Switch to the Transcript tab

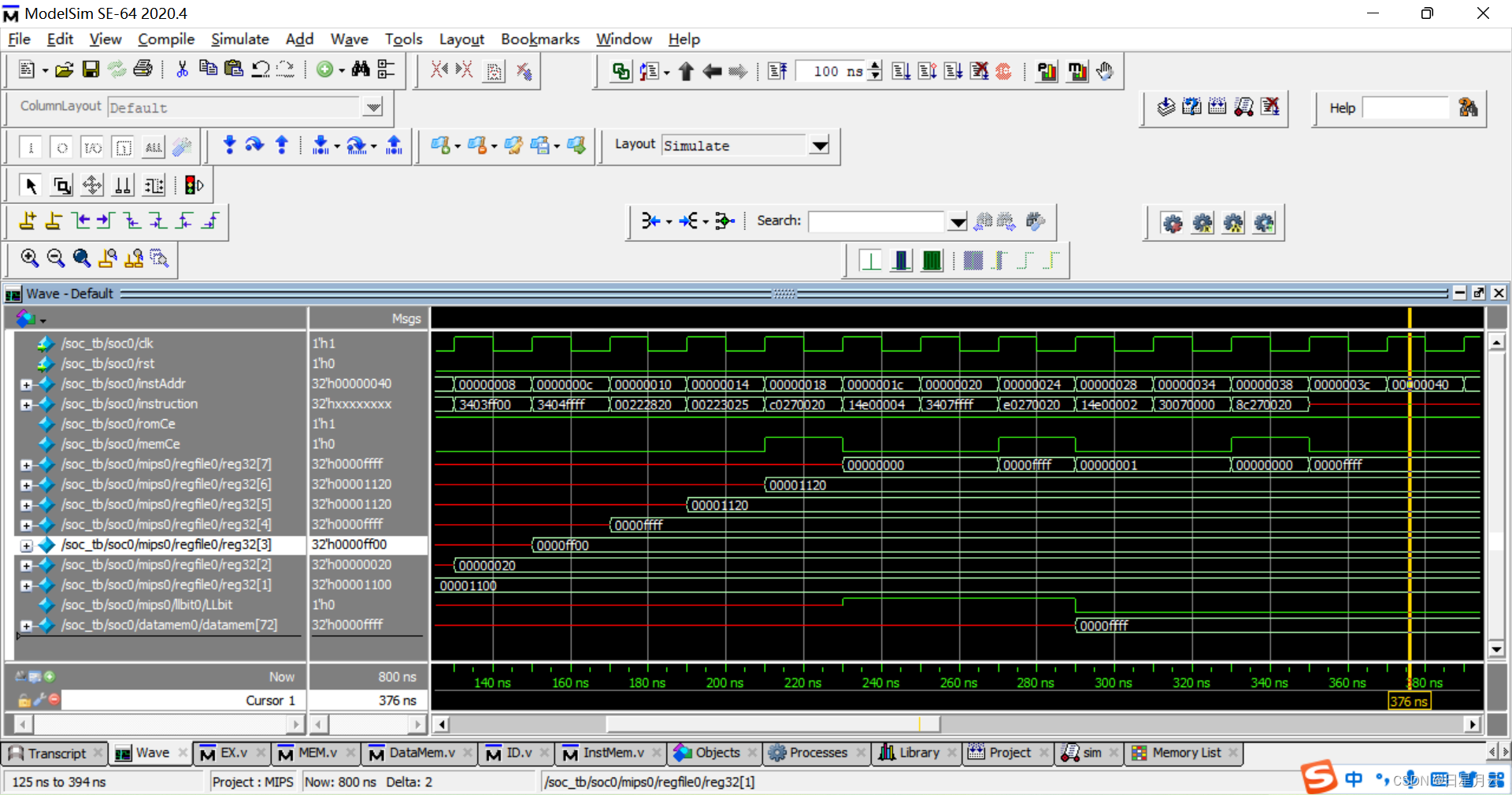coord(54,753)
